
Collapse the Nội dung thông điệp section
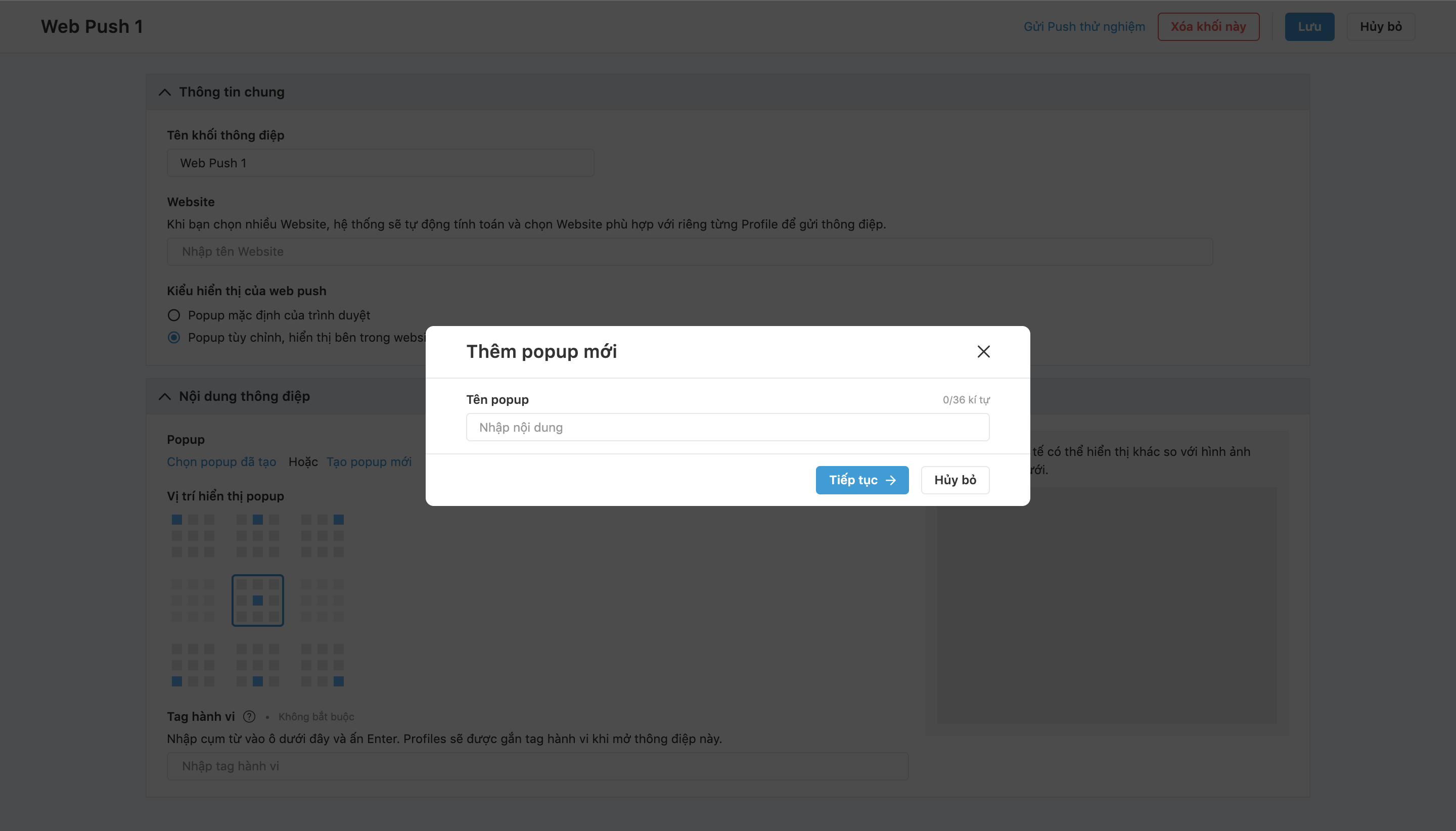tap(164, 396)
